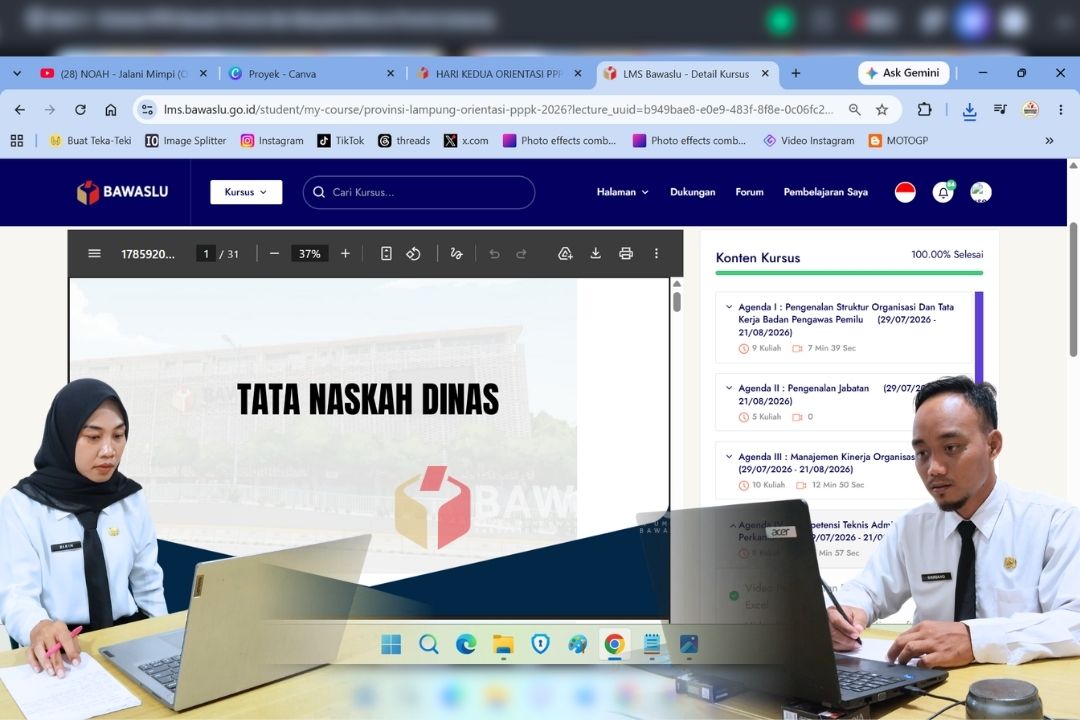This screenshot has height=720, width=1080.
Task: Save the PDF to Google Drive
Action: click(565, 254)
